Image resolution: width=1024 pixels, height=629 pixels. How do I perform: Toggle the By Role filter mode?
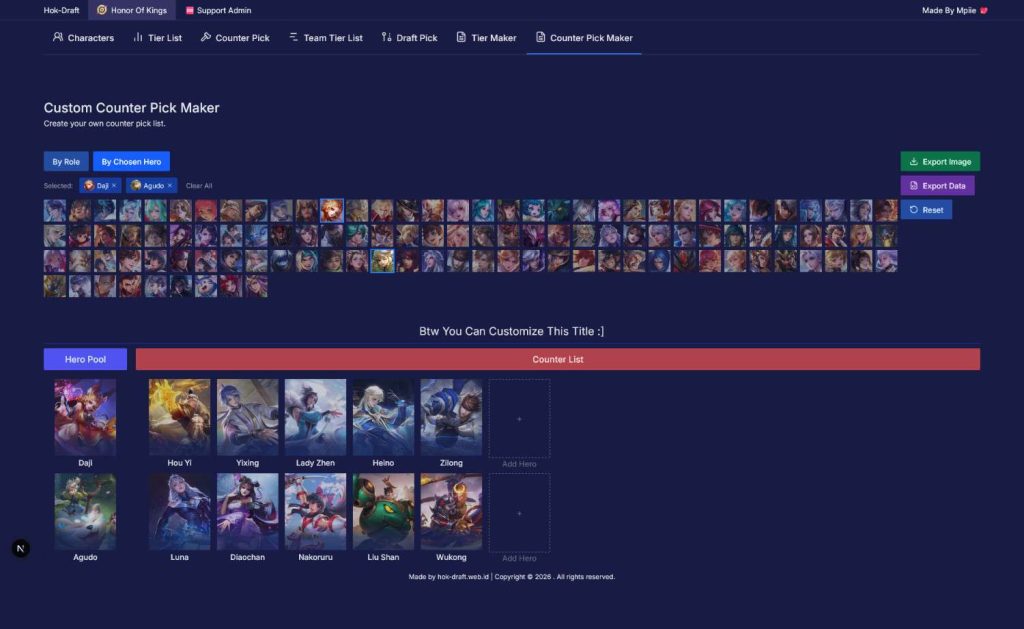tap(66, 161)
